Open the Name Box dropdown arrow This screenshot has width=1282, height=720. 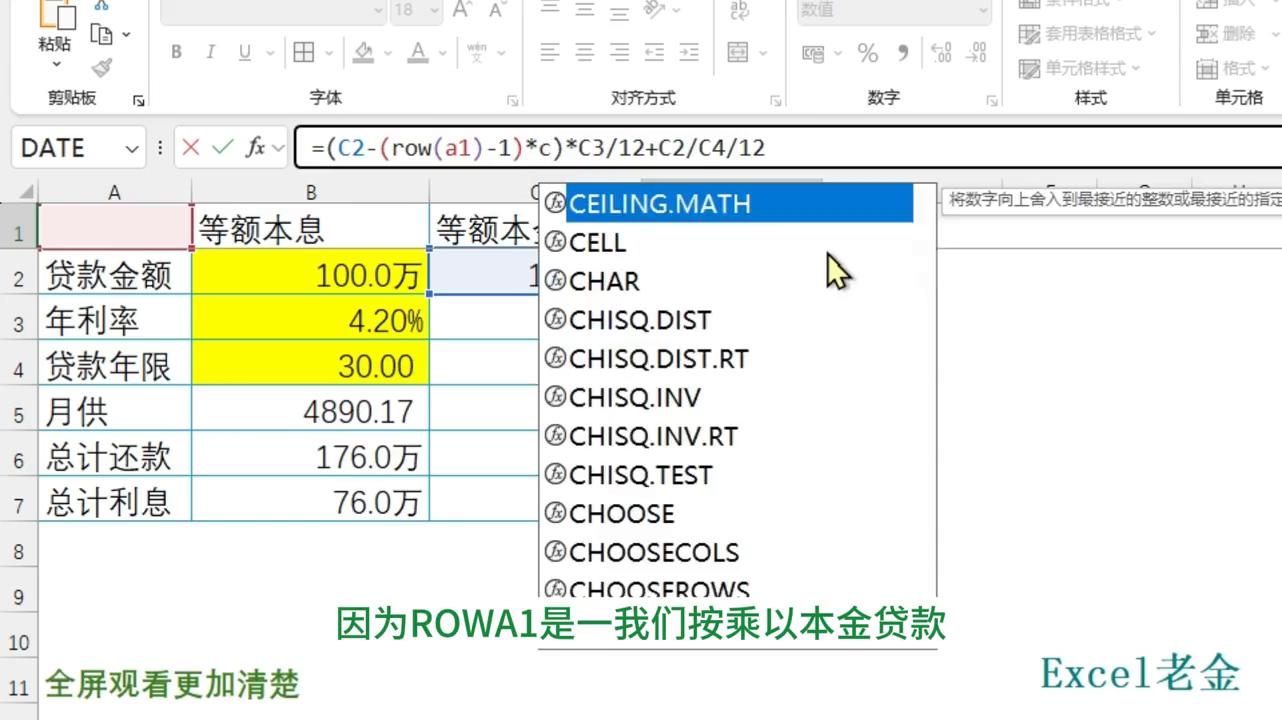134,147
